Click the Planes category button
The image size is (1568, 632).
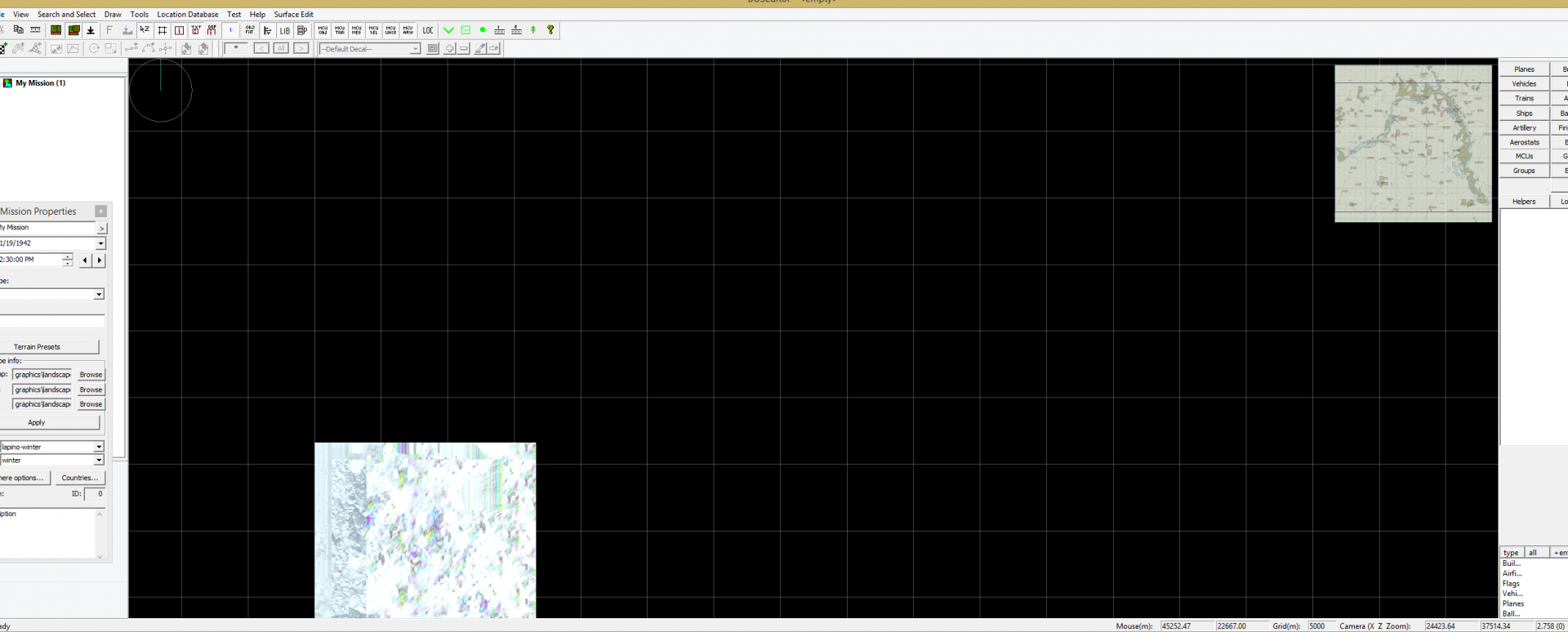pyautogui.click(x=1524, y=69)
